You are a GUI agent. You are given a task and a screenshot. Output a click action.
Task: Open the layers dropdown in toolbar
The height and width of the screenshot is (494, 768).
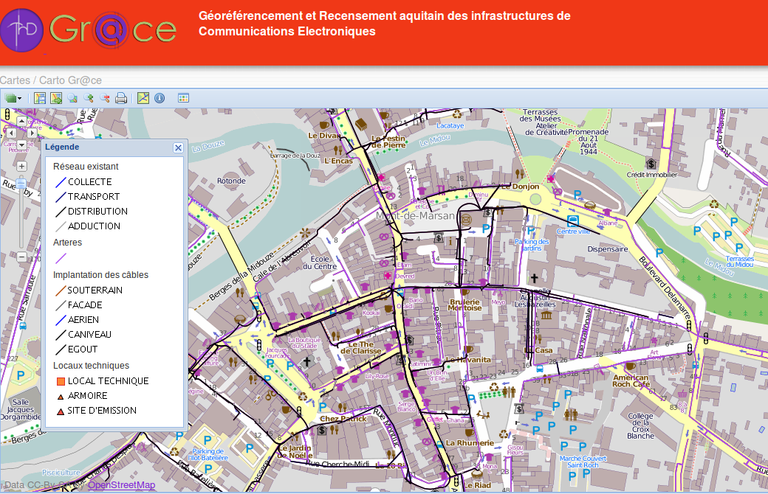[x=13, y=98]
